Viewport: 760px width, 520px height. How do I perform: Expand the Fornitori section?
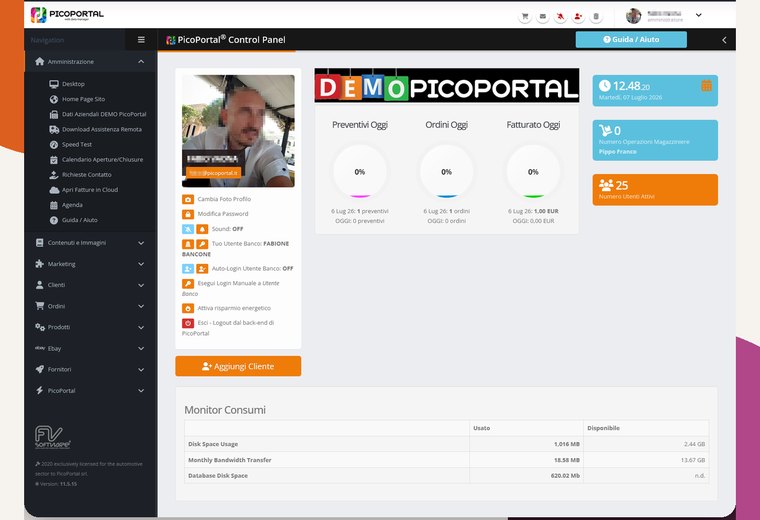(90, 369)
